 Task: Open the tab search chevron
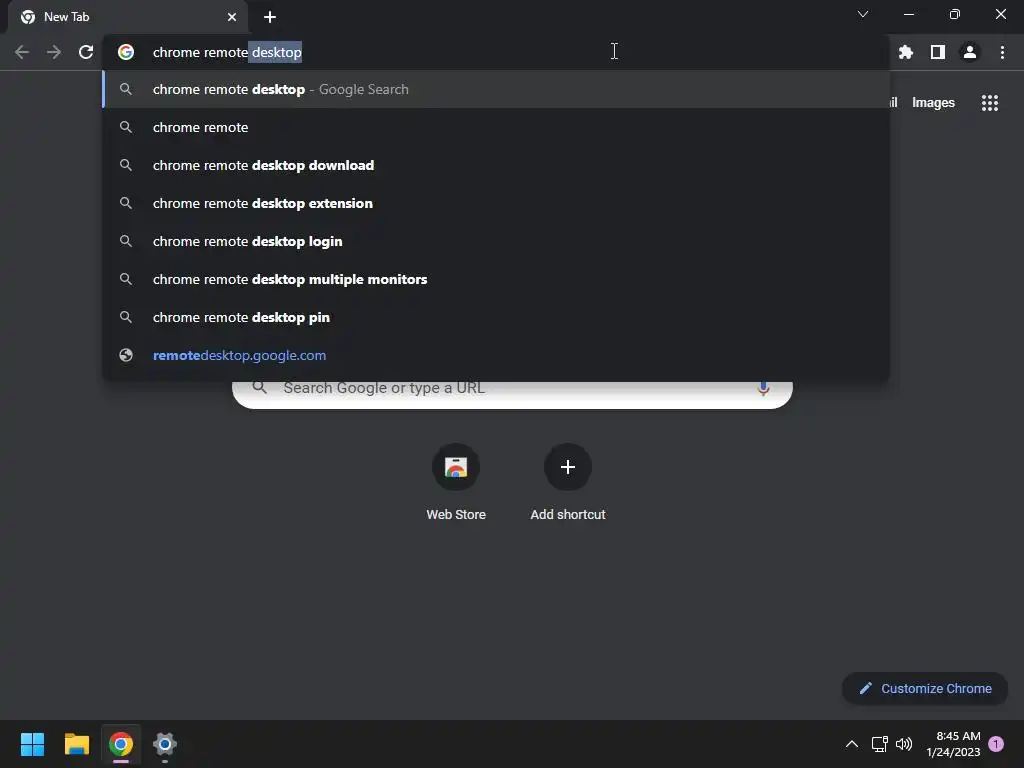coord(863,14)
